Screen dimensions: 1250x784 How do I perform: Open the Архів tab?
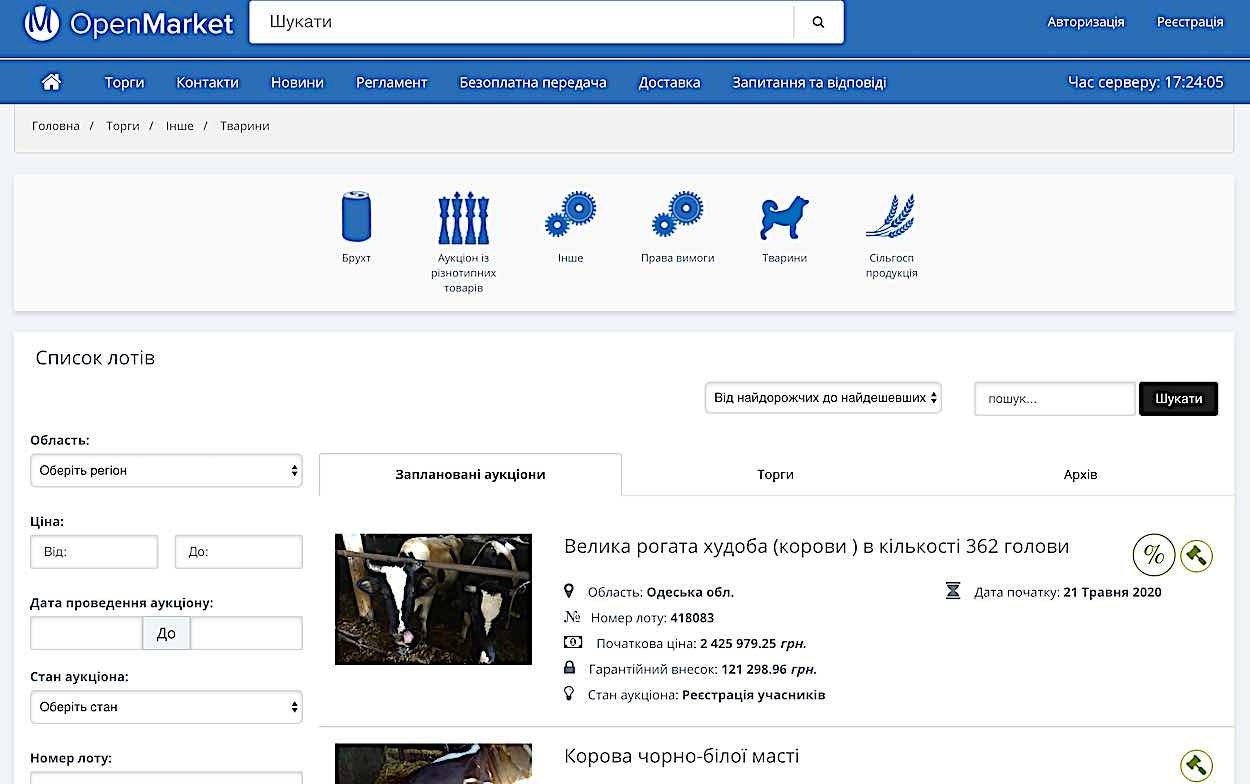point(1081,474)
